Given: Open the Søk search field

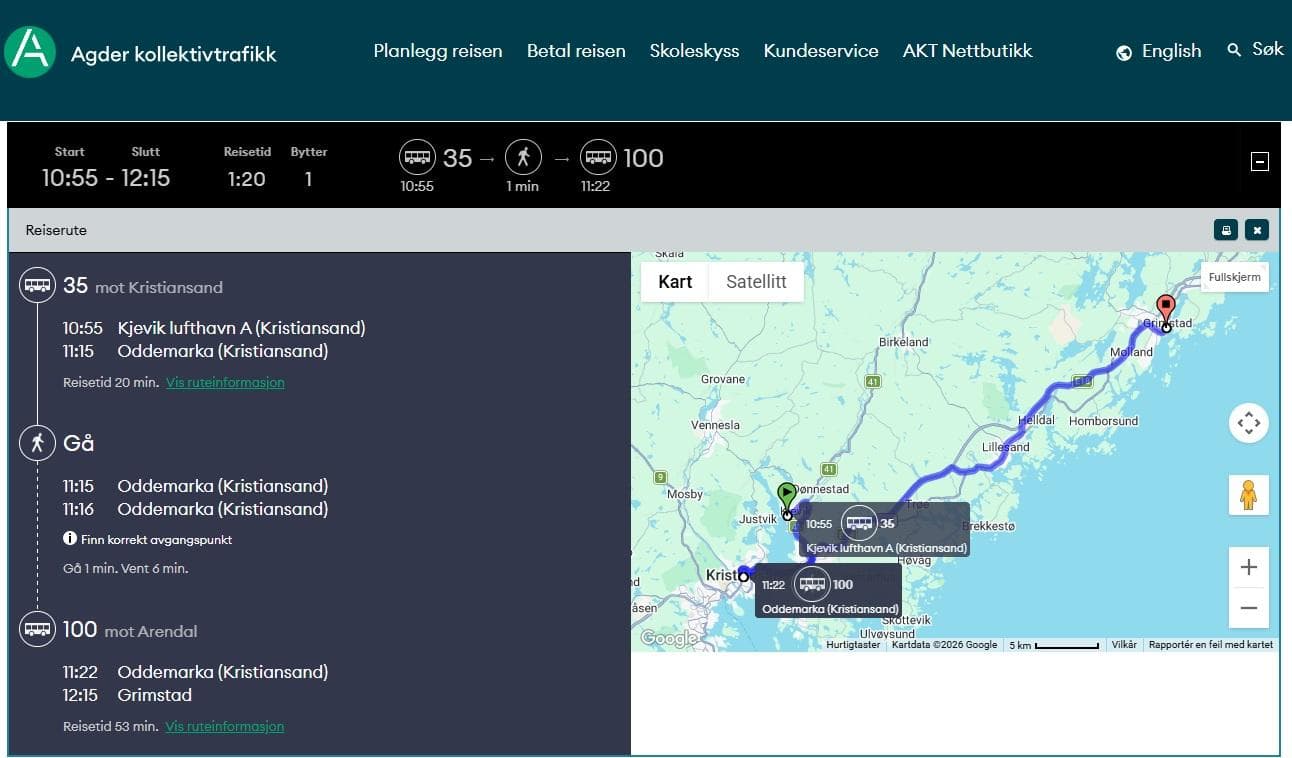Looking at the screenshot, I should [x=1255, y=49].
